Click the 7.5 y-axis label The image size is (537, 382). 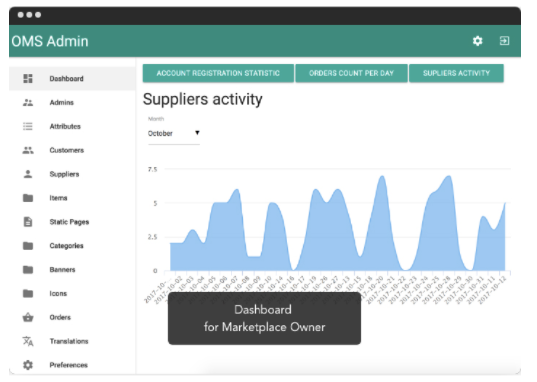[x=152, y=169]
